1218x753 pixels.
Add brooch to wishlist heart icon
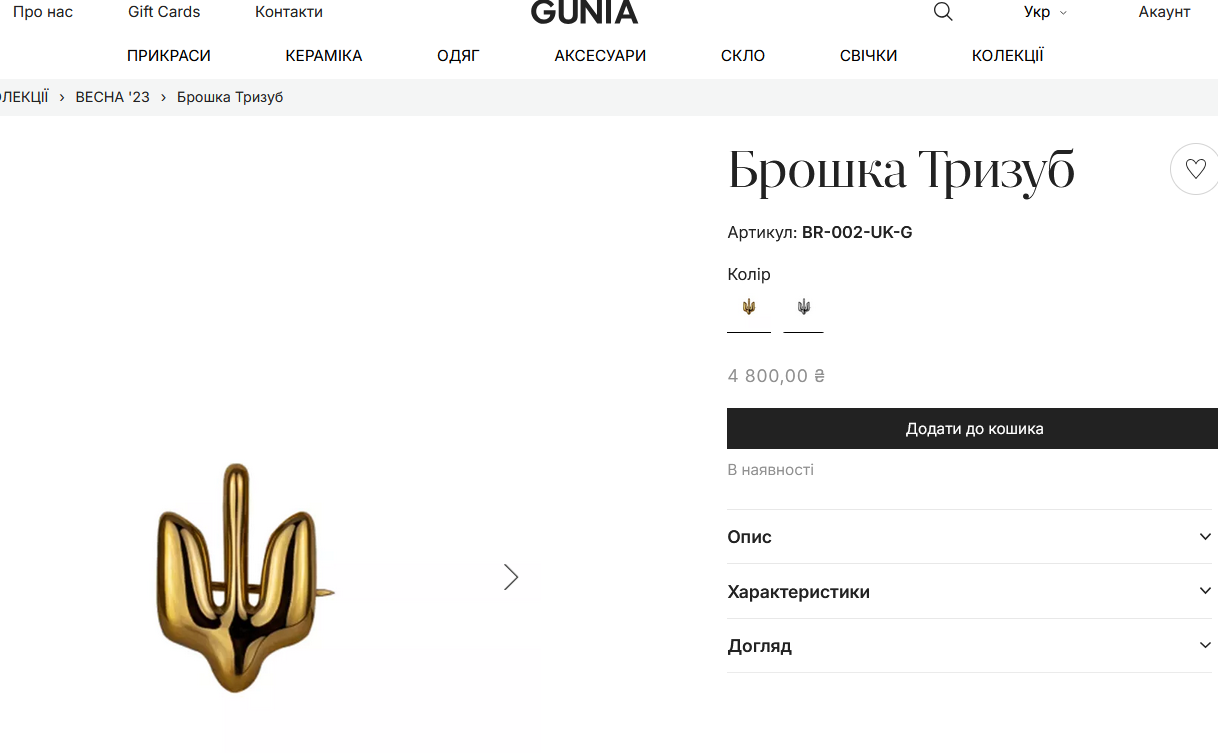1194,169
